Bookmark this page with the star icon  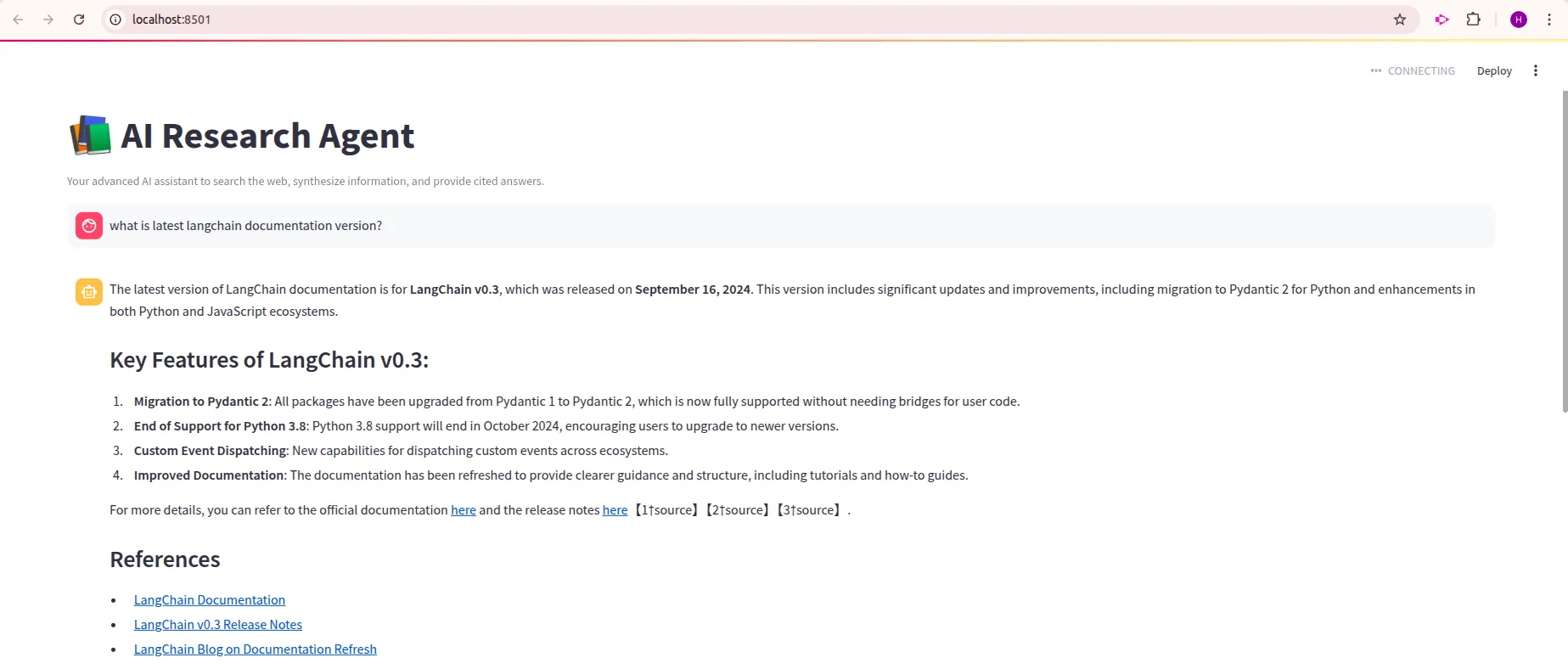pyautogui.click(x=1400, y=20)
